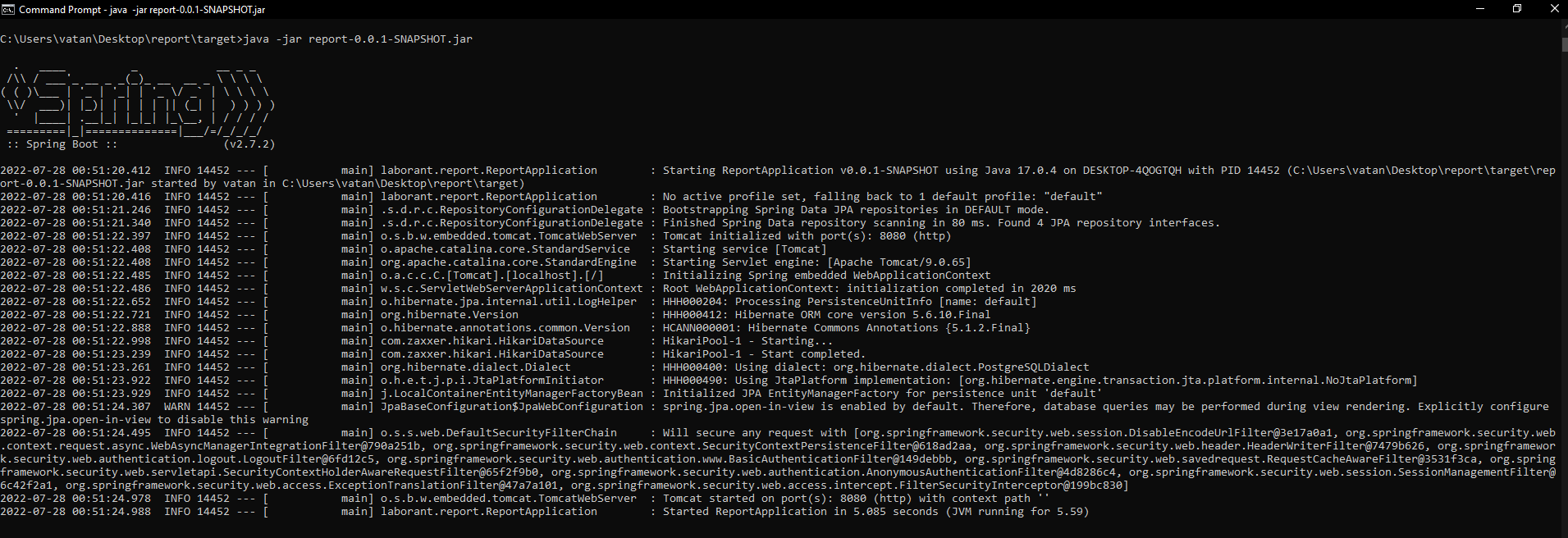Screen dimensions: 1568x538
Task: Open the Command Prompt system menu icon
Action: click(8, 9)
